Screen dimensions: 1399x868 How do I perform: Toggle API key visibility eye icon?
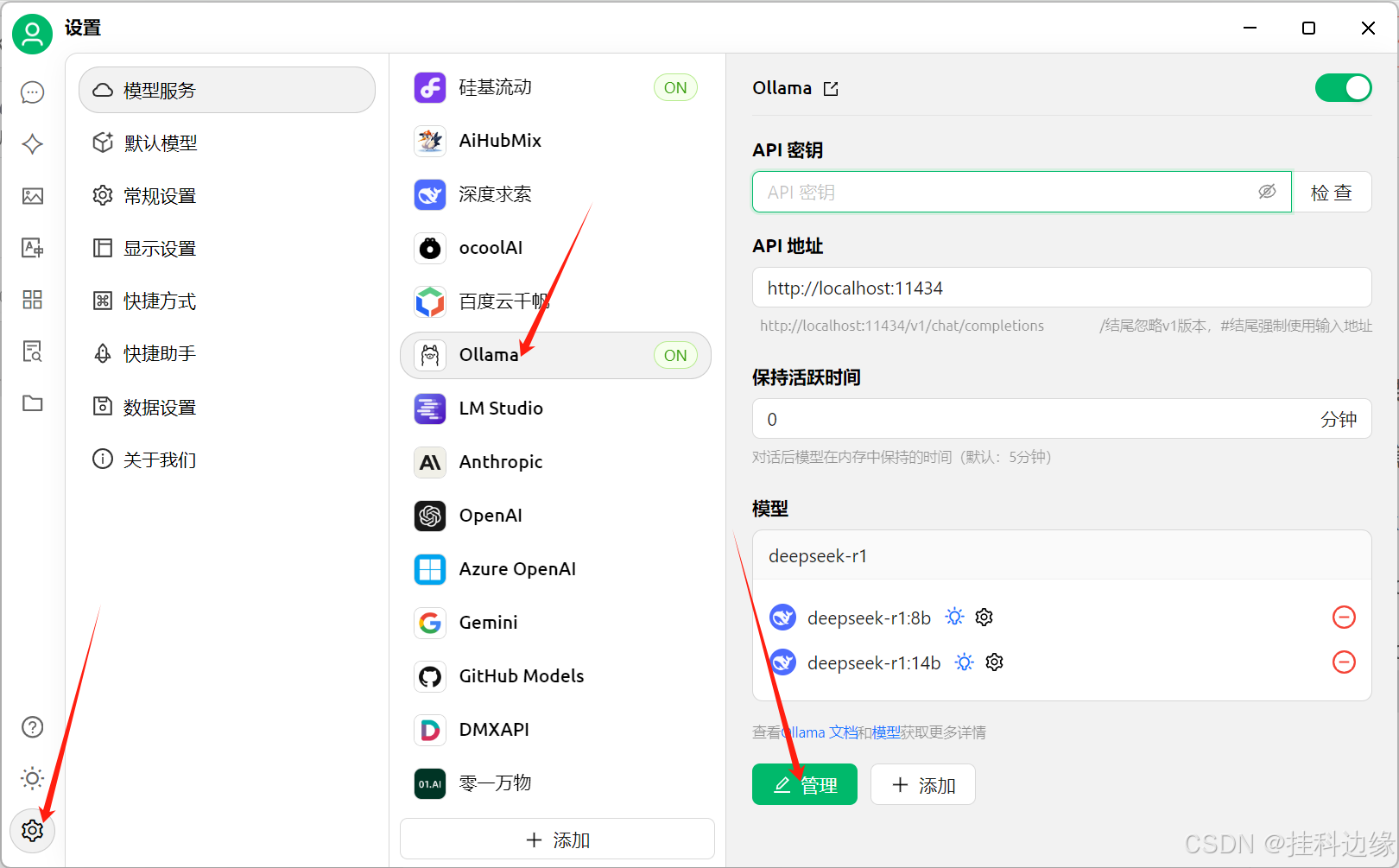pos(1267,192)
